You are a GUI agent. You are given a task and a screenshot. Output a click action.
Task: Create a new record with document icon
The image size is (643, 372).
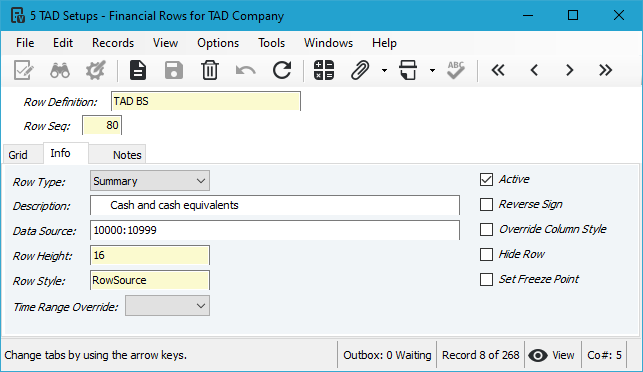(138, 70)
